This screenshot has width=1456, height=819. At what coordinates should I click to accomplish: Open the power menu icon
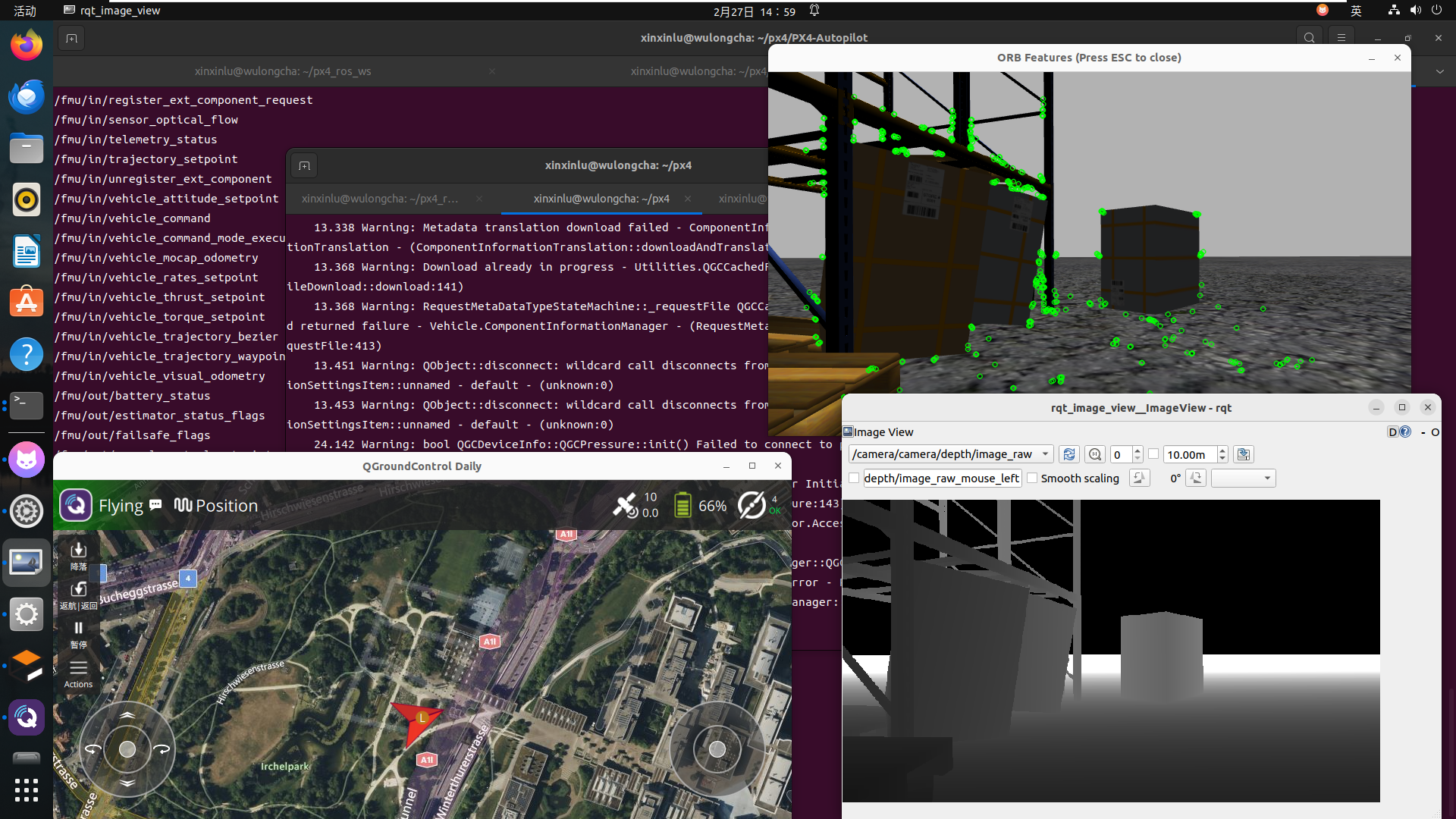coord(1436,11)
